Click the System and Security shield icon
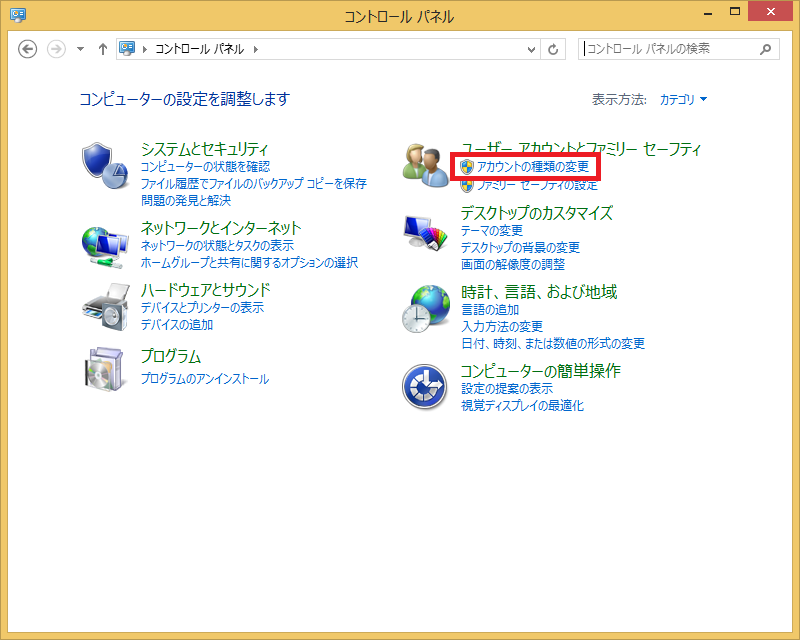The width and height of the screenshot is (800, 640). click(105, 166)
